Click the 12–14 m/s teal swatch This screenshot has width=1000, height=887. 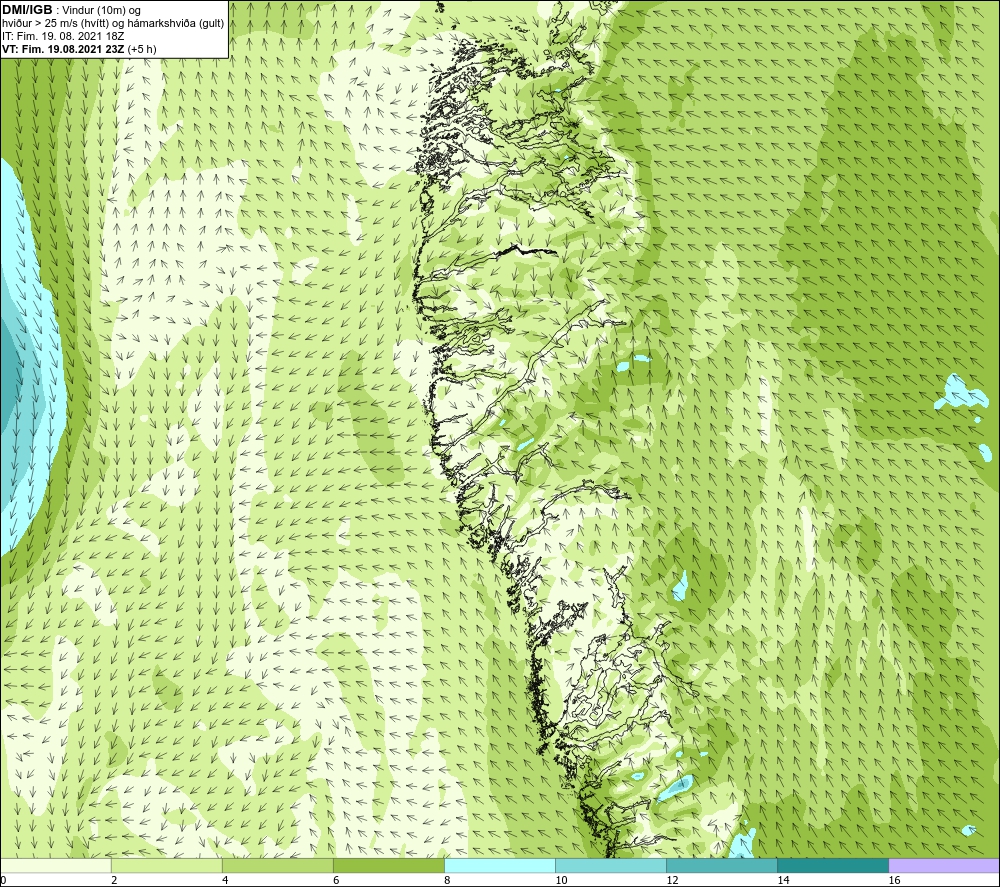(722, 865)
